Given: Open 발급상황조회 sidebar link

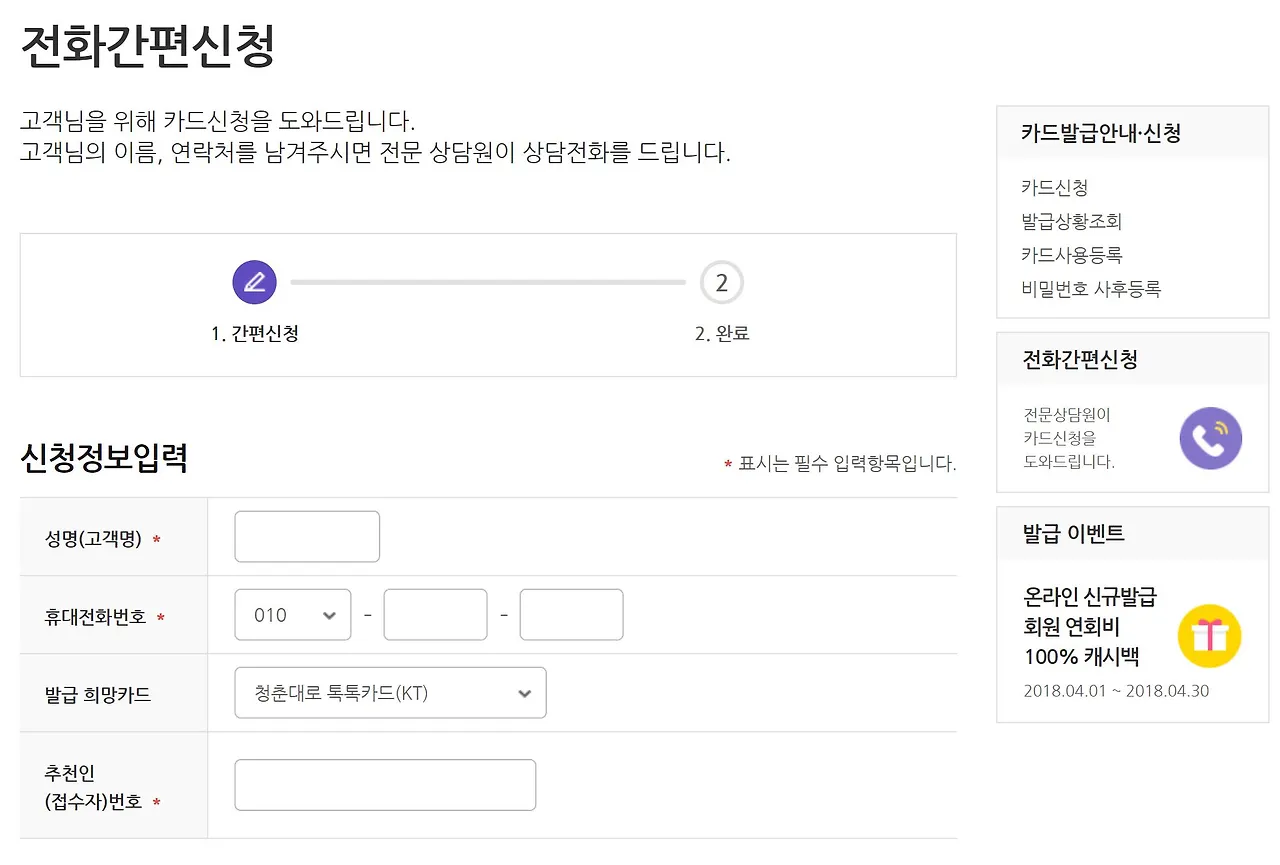Looking at the screenshot, I should [1071, 221].
